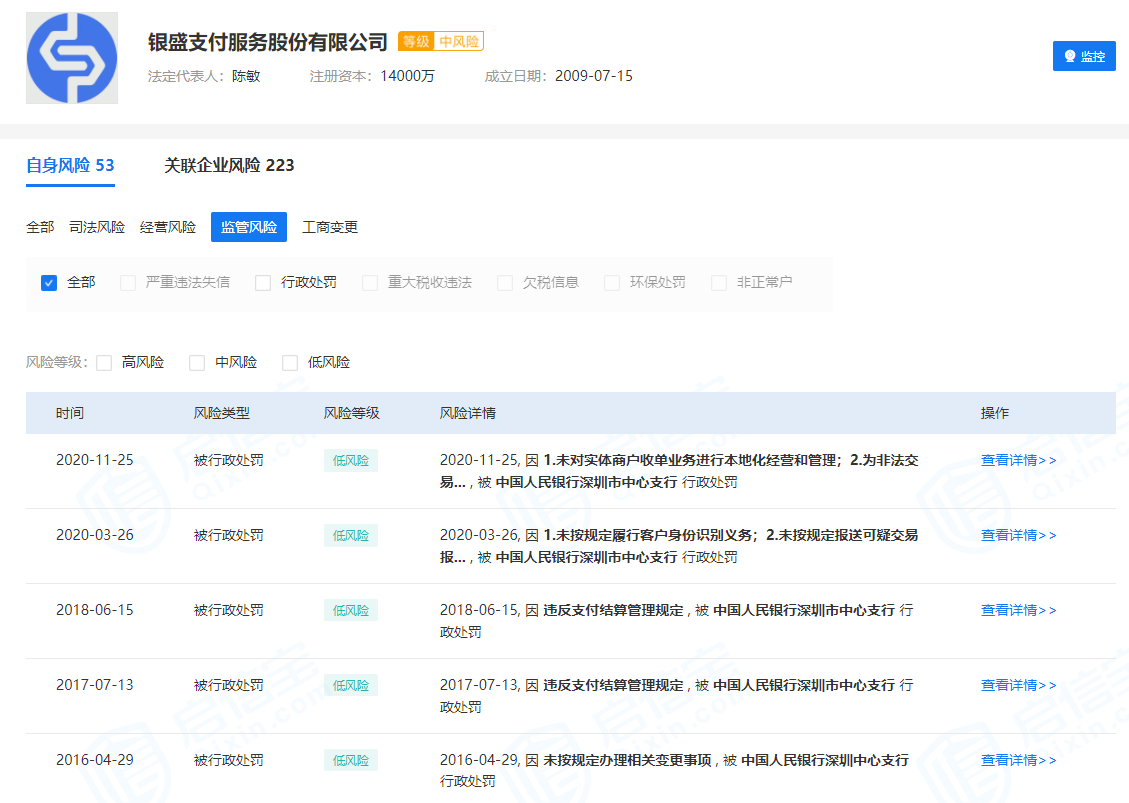Click 被行政处罚 in the 2020-11-25 row
The height and width of the screenshot is (803, 1129).
click(228, 460)
